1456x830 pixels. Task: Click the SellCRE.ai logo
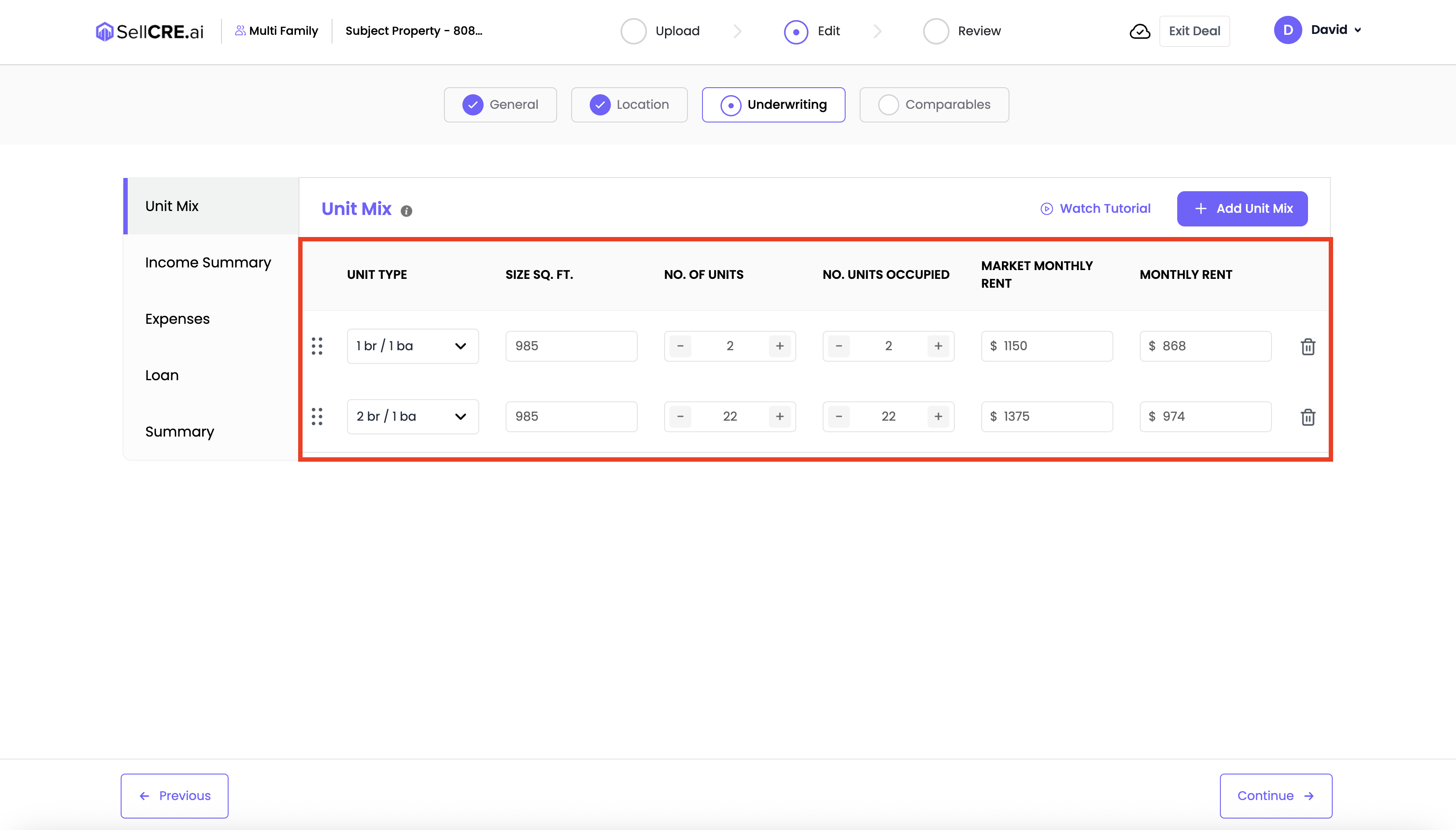[x=149, y=31]
